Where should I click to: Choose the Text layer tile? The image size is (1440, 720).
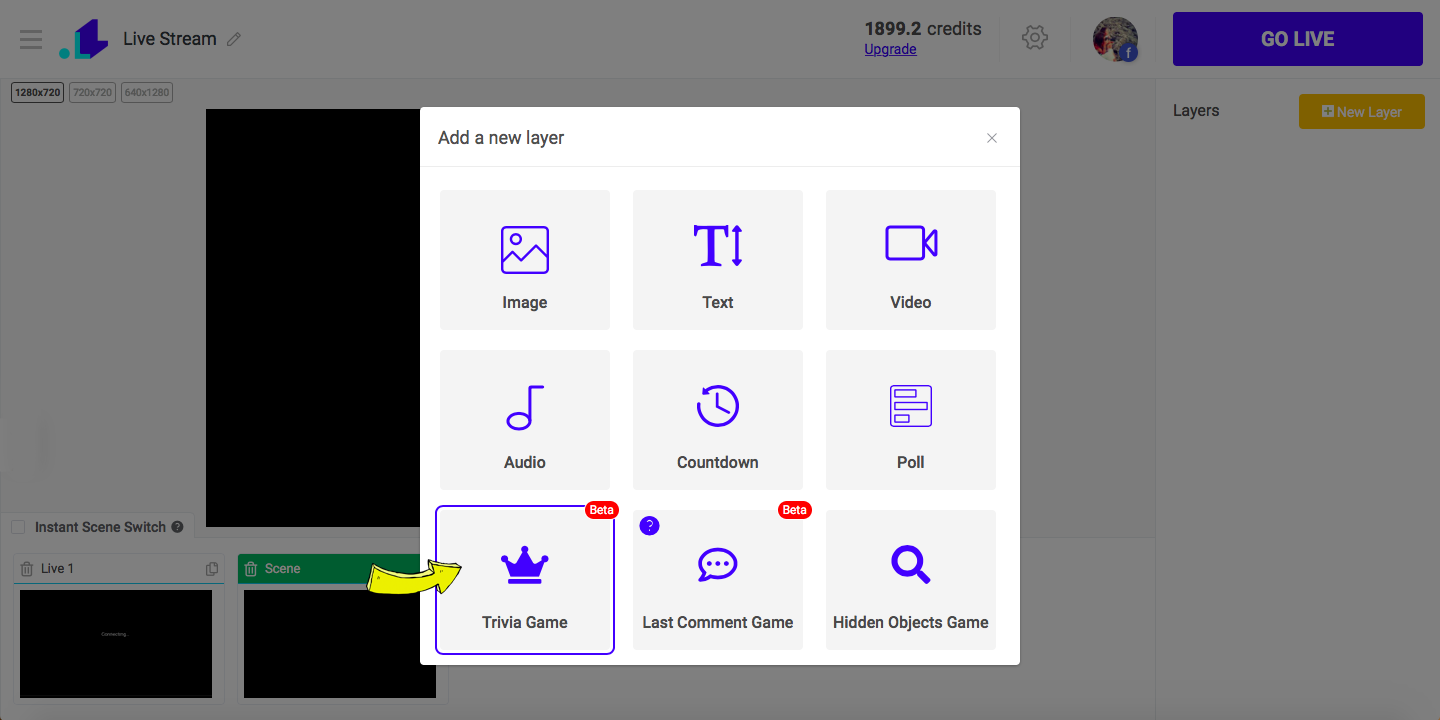(x=718, y=260)
